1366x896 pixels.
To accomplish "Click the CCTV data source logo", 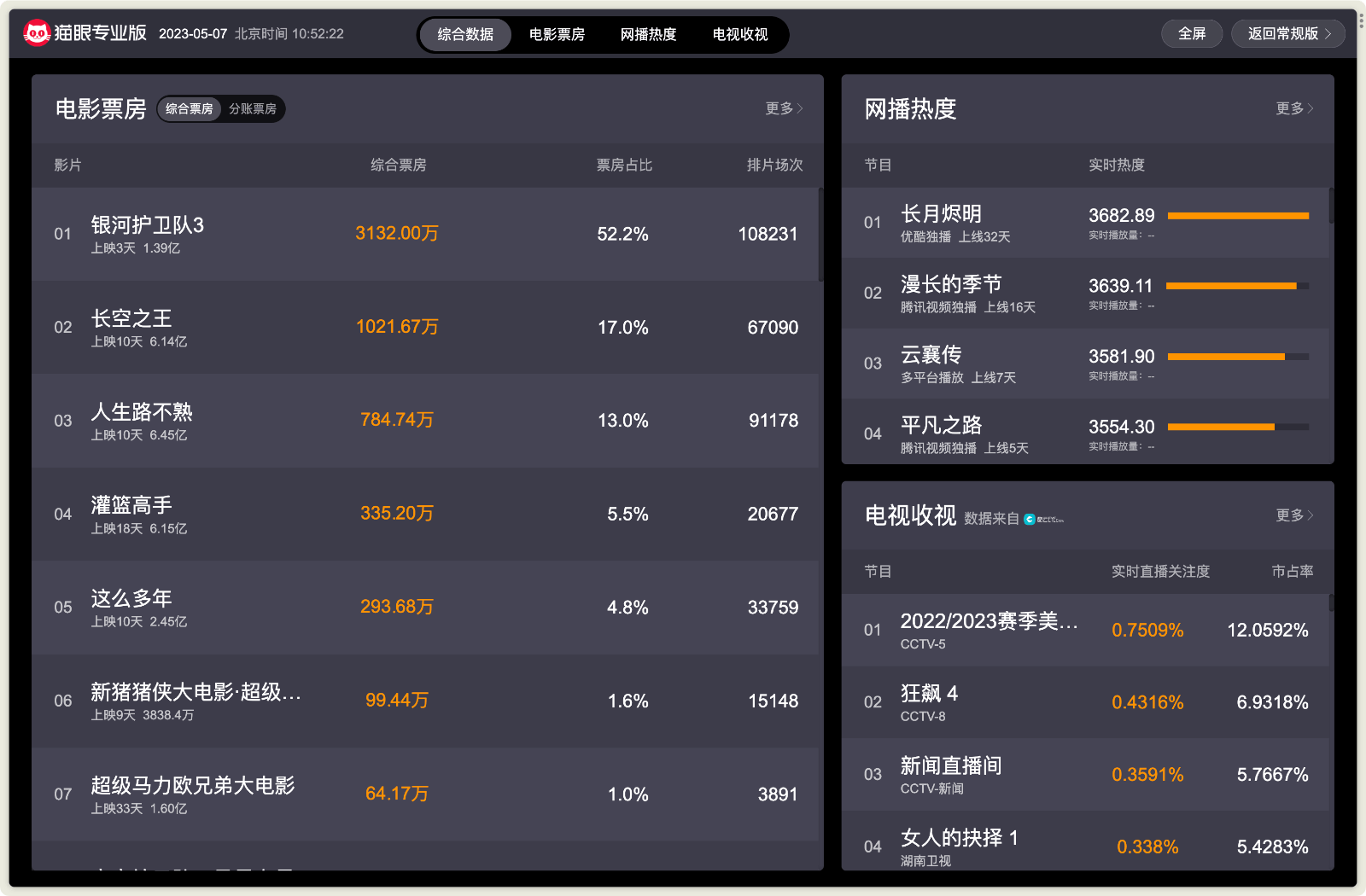I will (1043, 519).
